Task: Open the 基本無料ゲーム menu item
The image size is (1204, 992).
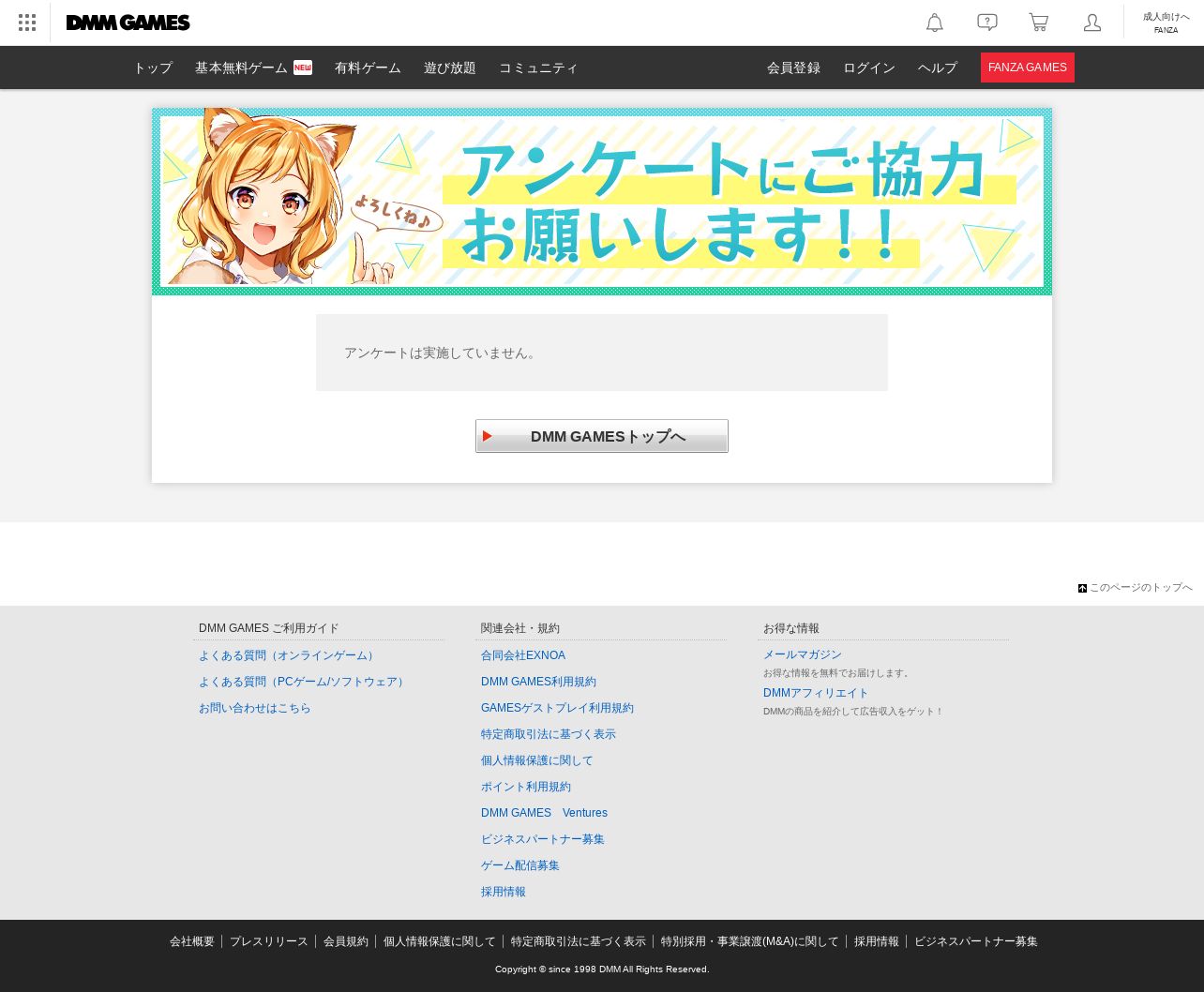Action: (253, 68)
